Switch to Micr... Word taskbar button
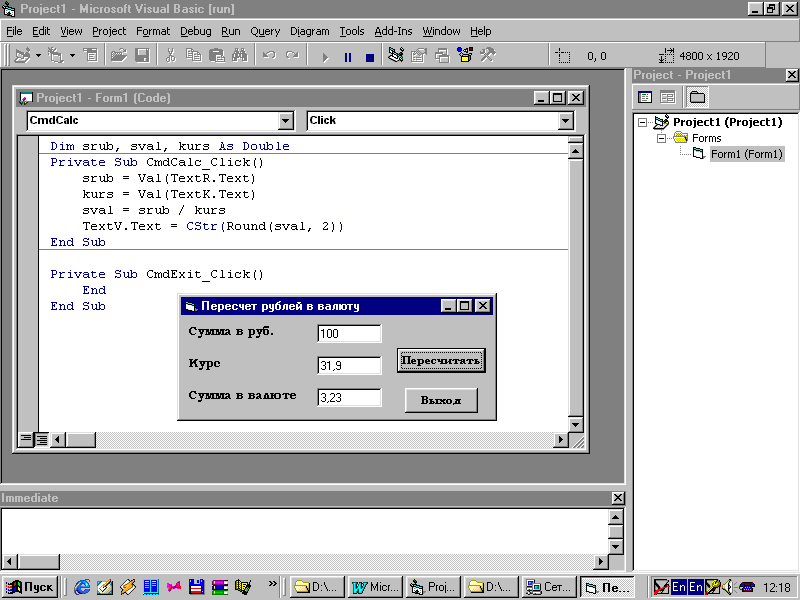 tap(375, 587)
